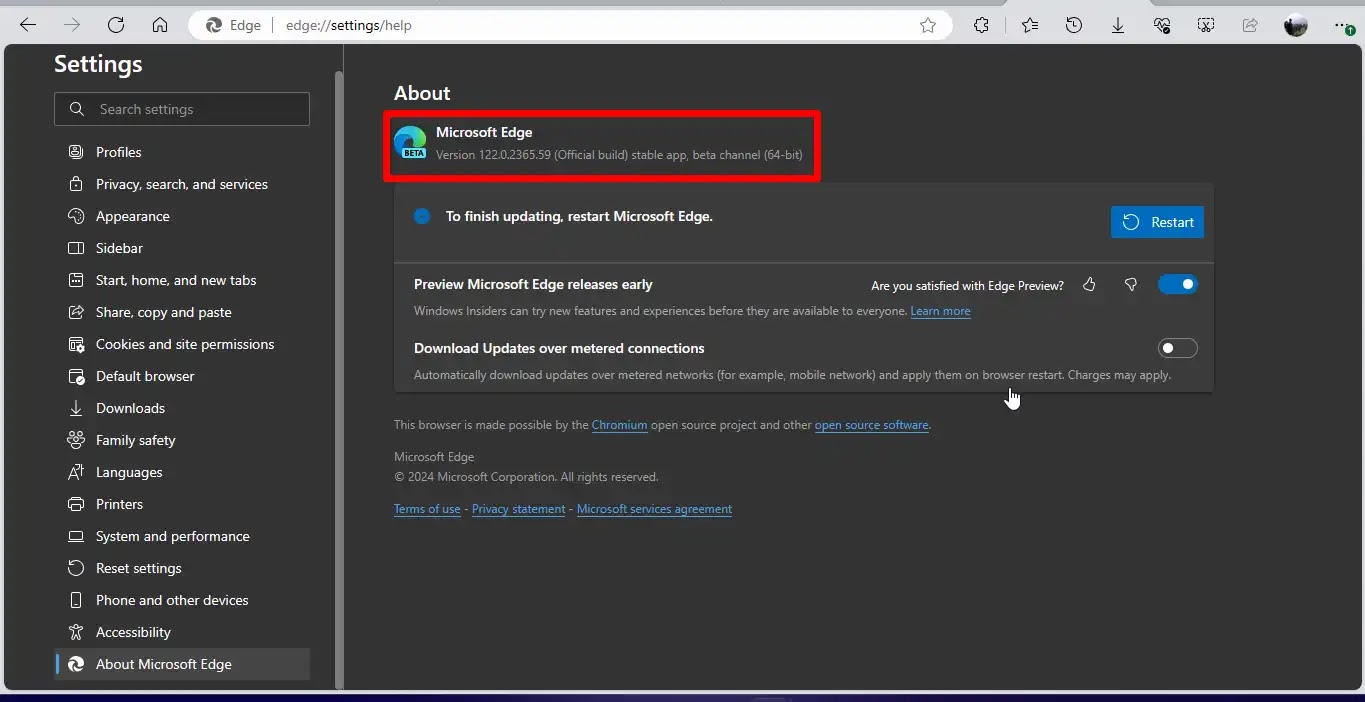Select About Microsoft Edge
The width and height of the screenshot is (1365, 702).
[x=182, y=664]
